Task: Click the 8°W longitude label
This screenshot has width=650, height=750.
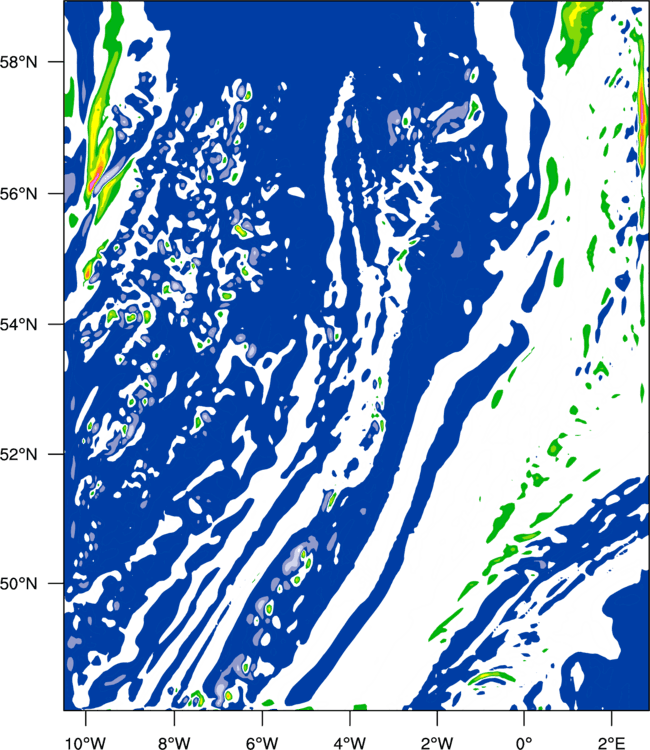Action: (x=174, y=743)
